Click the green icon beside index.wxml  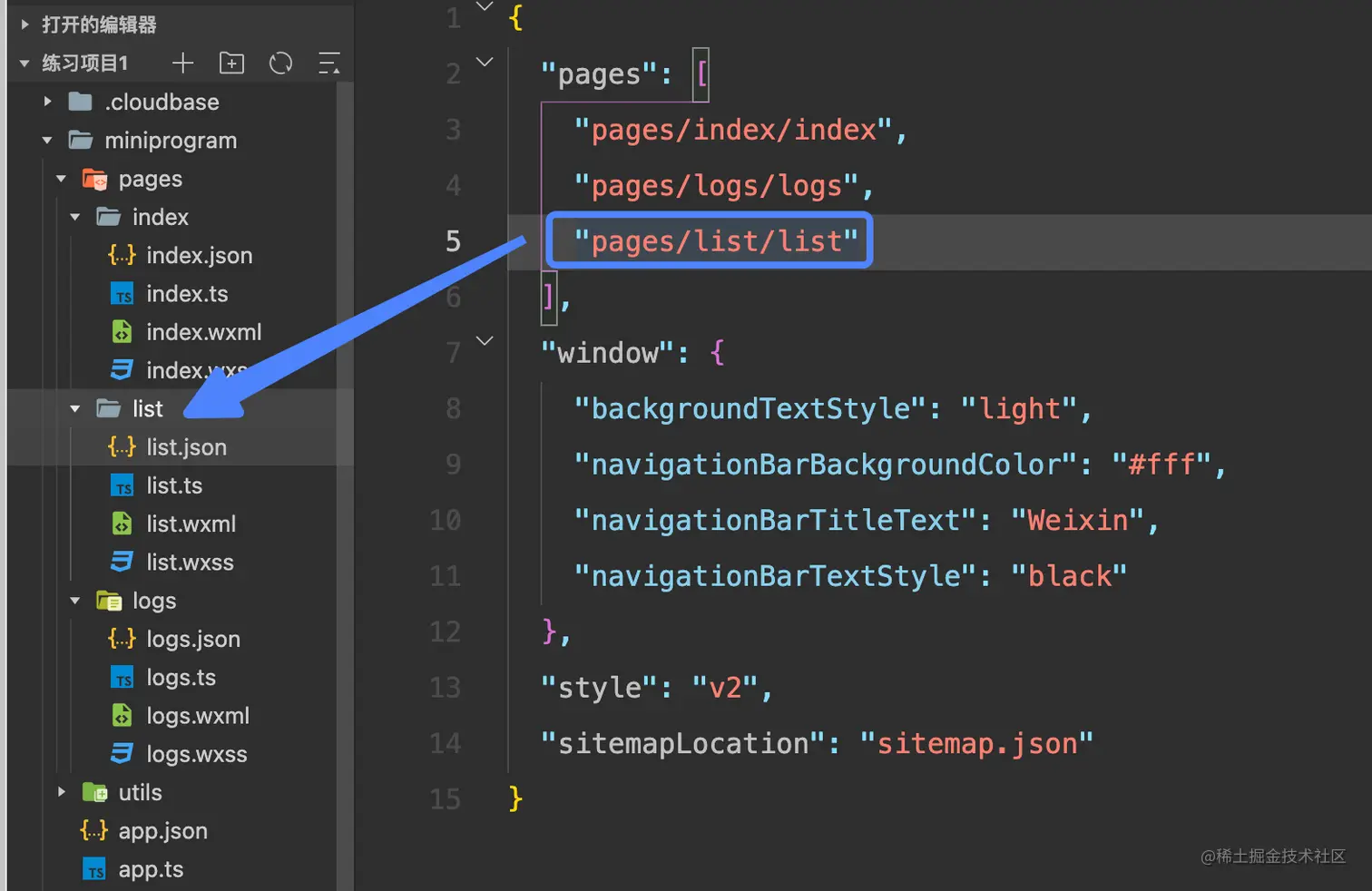pos(122,332)
